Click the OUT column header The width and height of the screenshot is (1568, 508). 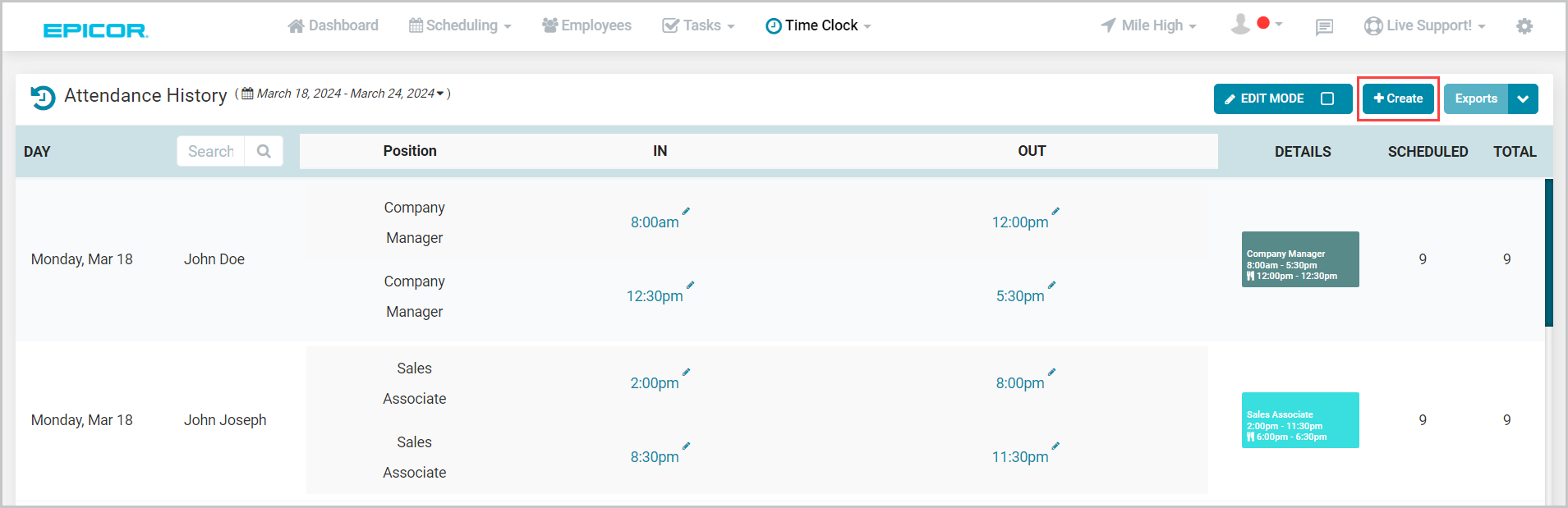(x=1032, y=151)
